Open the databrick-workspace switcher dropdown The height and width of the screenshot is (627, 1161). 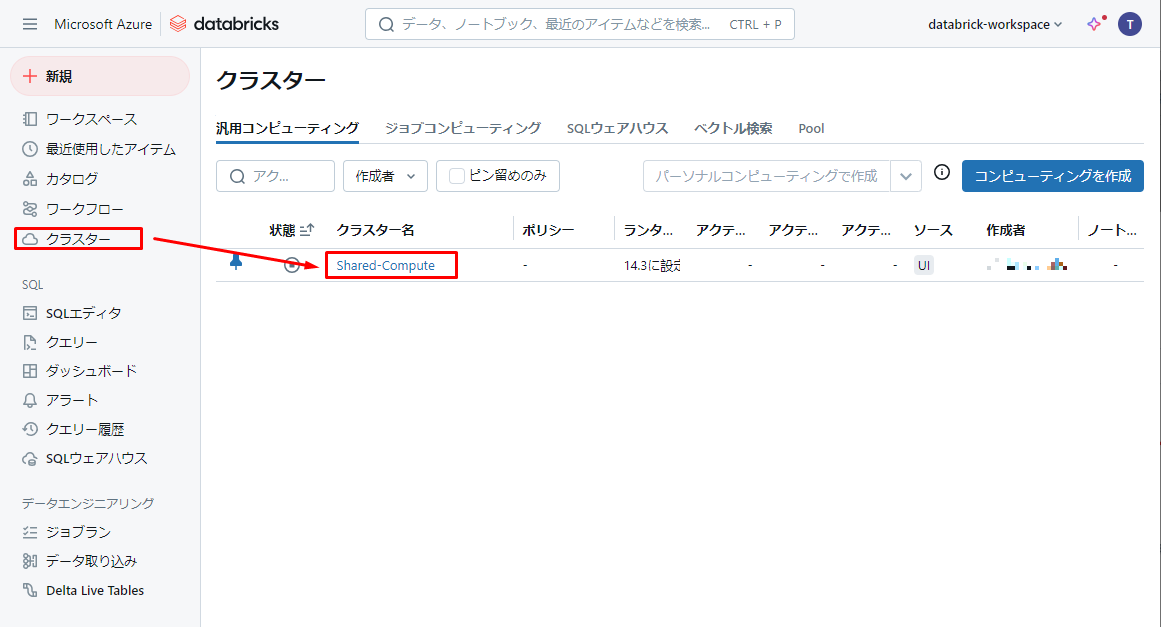pyautogui.click(x=995, y=24)
